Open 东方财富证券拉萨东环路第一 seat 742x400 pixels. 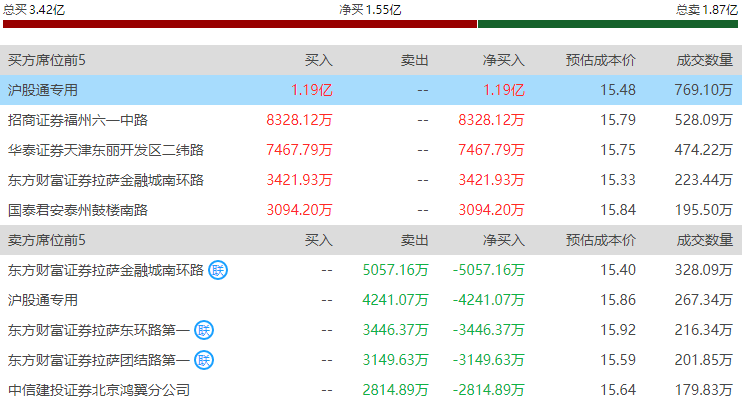tap(98, 330)
